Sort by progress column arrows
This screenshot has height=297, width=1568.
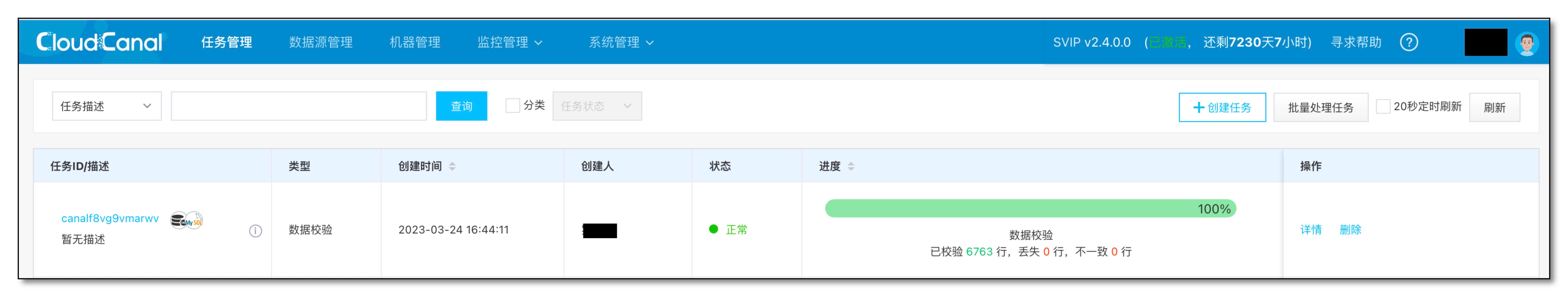click(851, 166)
